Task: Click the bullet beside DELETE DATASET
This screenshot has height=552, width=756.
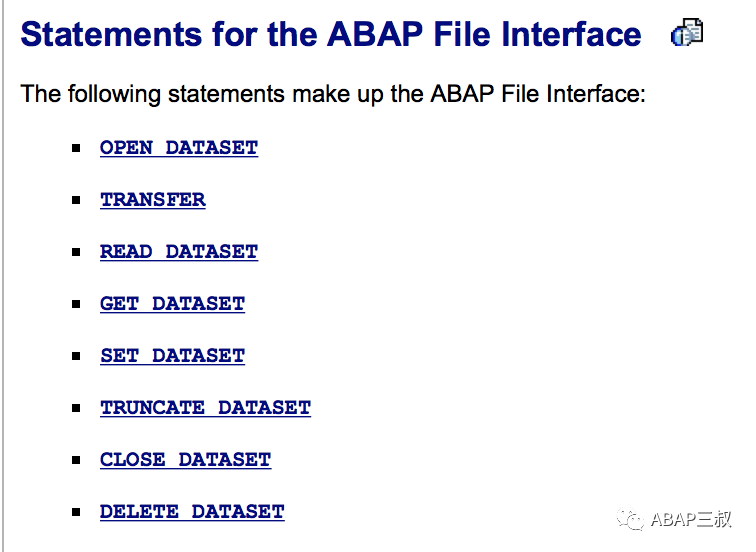Action: (76, 512)
